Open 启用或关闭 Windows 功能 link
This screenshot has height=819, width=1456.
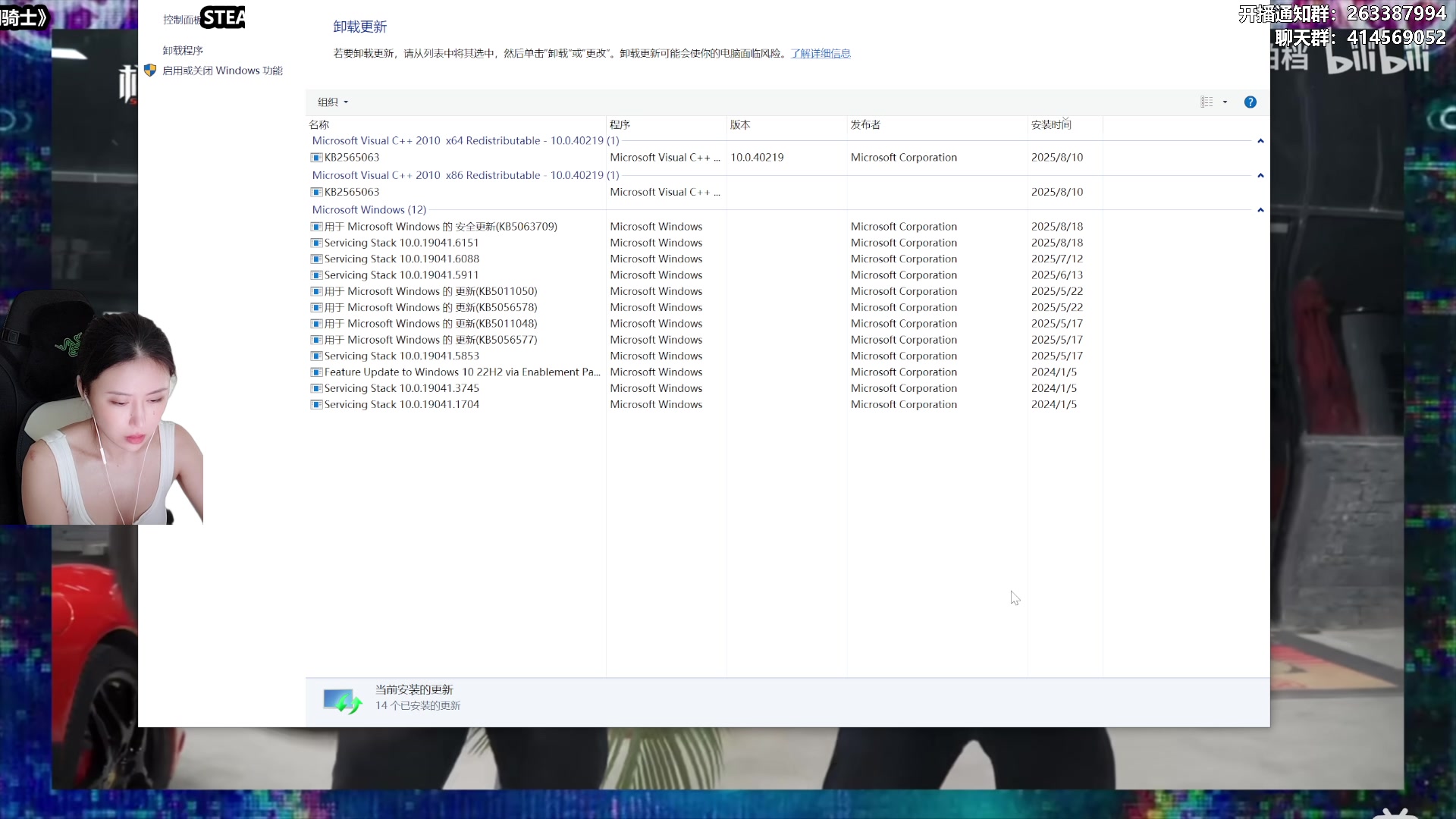222,71
